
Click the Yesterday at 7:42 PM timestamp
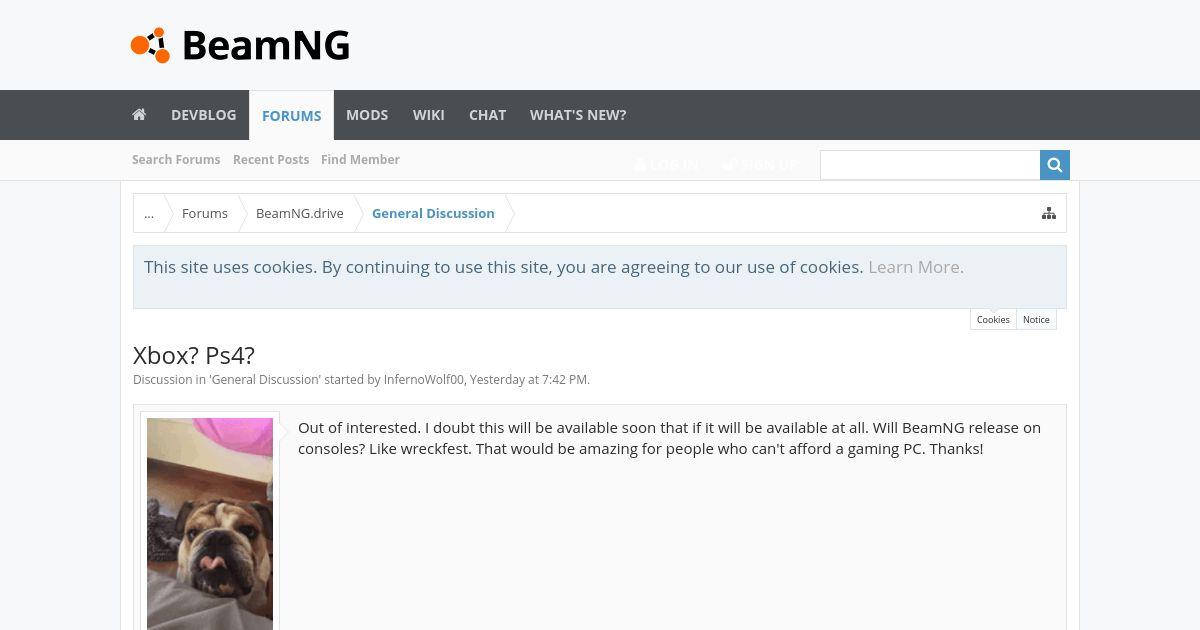(529, 380)
